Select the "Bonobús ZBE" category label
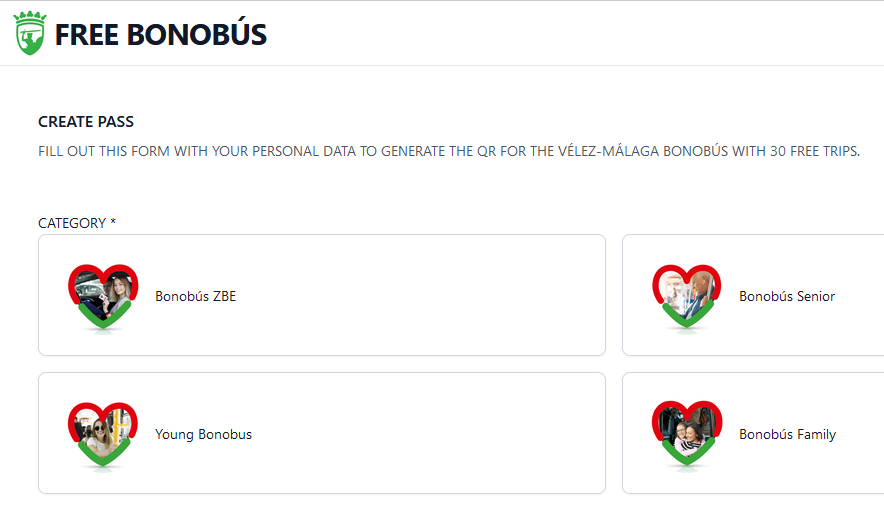The width and height of the screenshot is (884, 512). [x=195, y=296]
